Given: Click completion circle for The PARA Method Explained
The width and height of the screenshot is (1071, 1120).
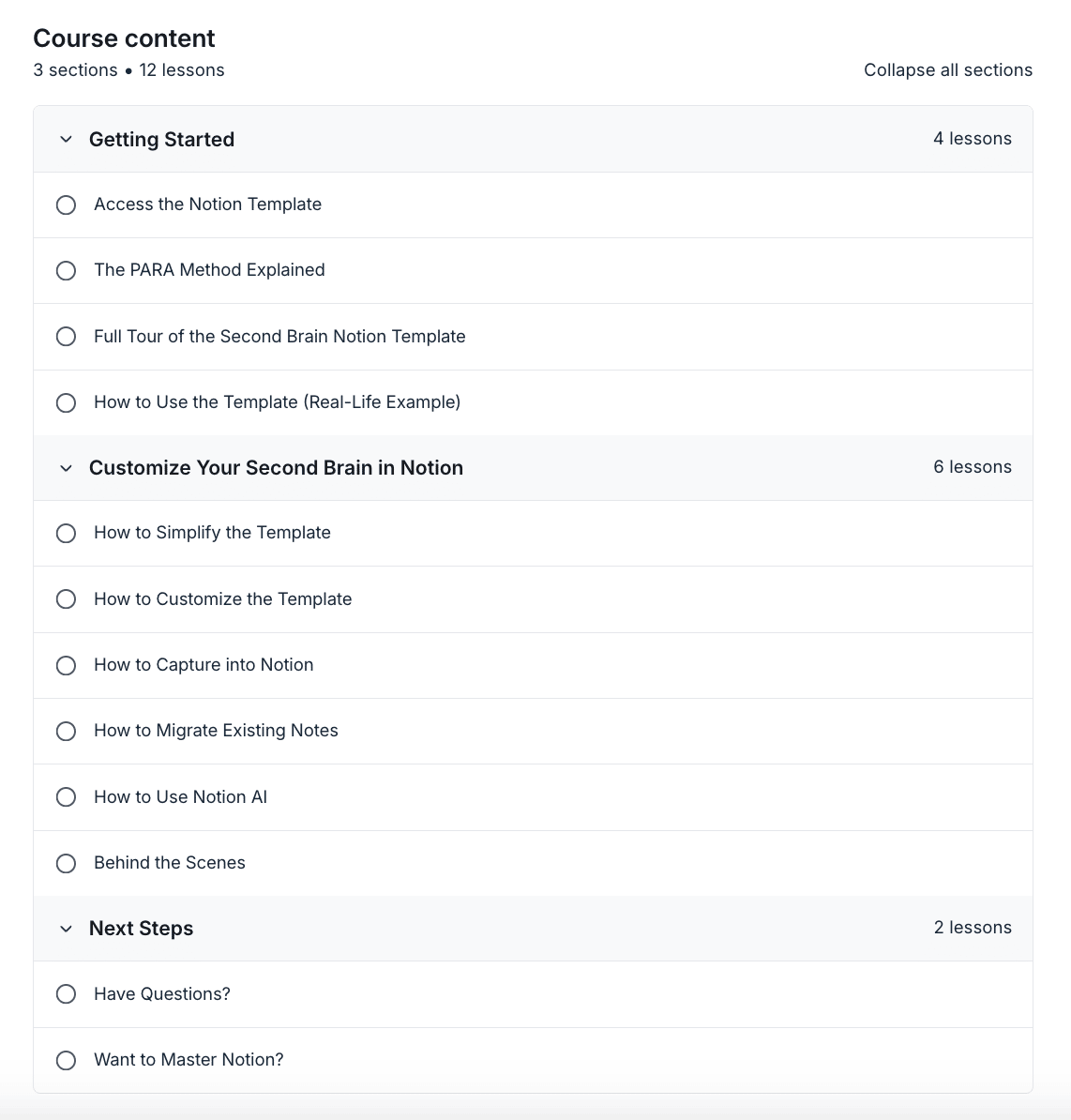Looking at the screenshot, I should pyautogui.click(x=66, y=271).
